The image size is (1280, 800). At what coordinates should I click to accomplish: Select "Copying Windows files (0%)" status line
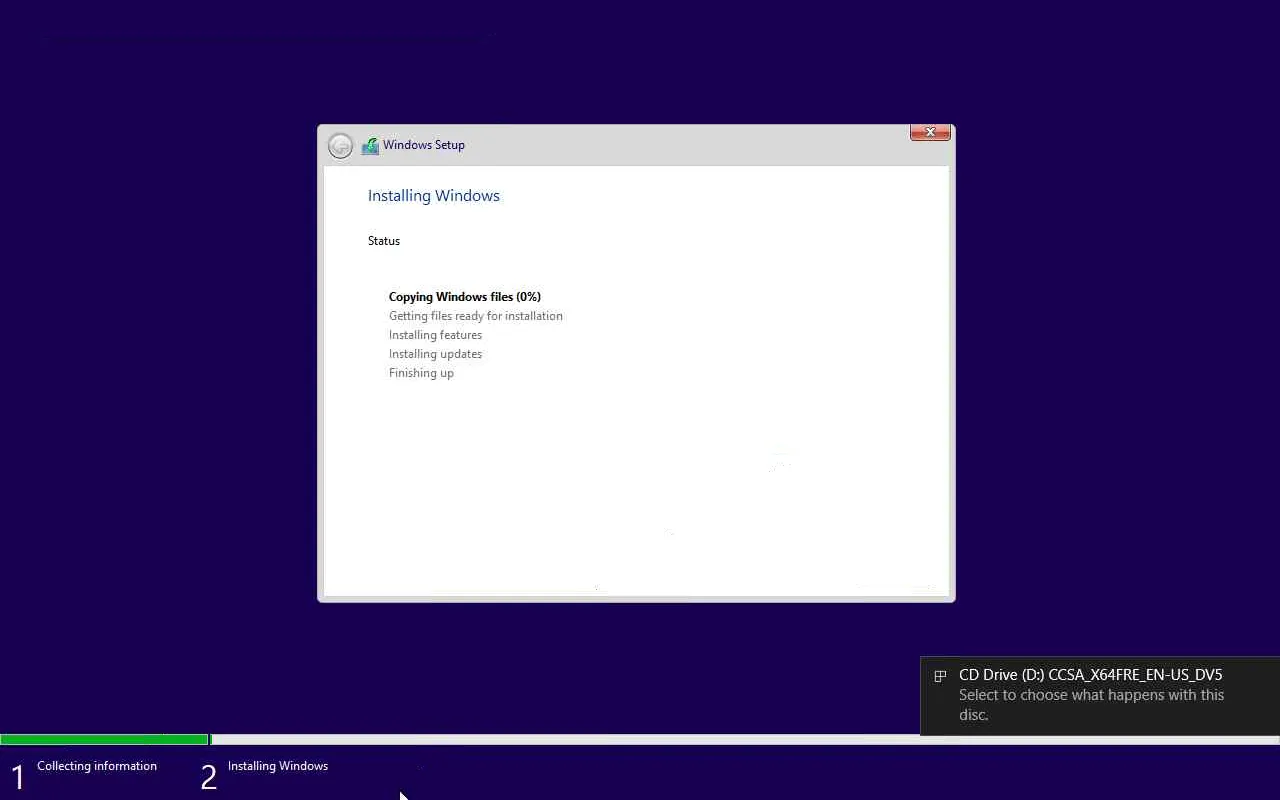(x=465, y=297)
